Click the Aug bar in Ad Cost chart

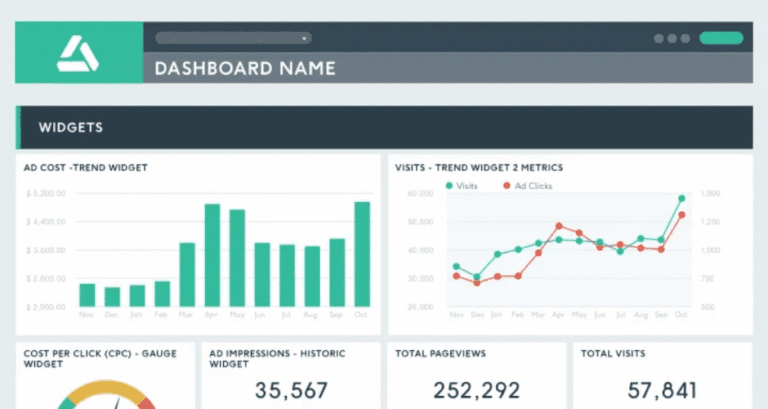coord(312,277)
